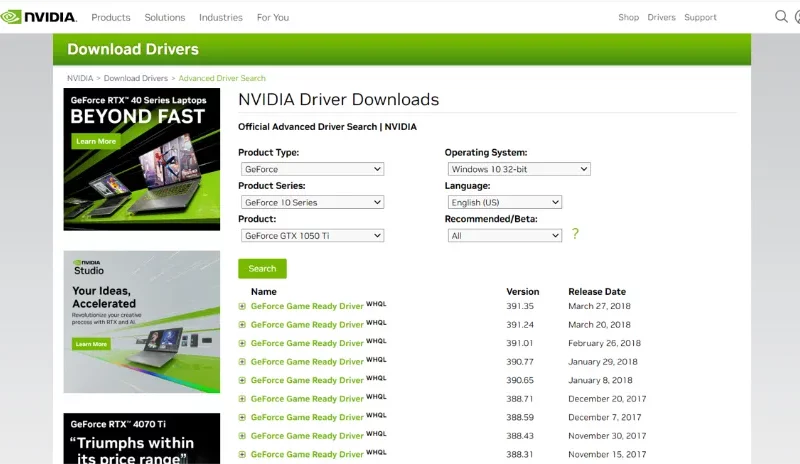Image resolution: width=800 pixels, height=464 pixels.
Task: Expand the 391.01 driver row
Action: 242,344
